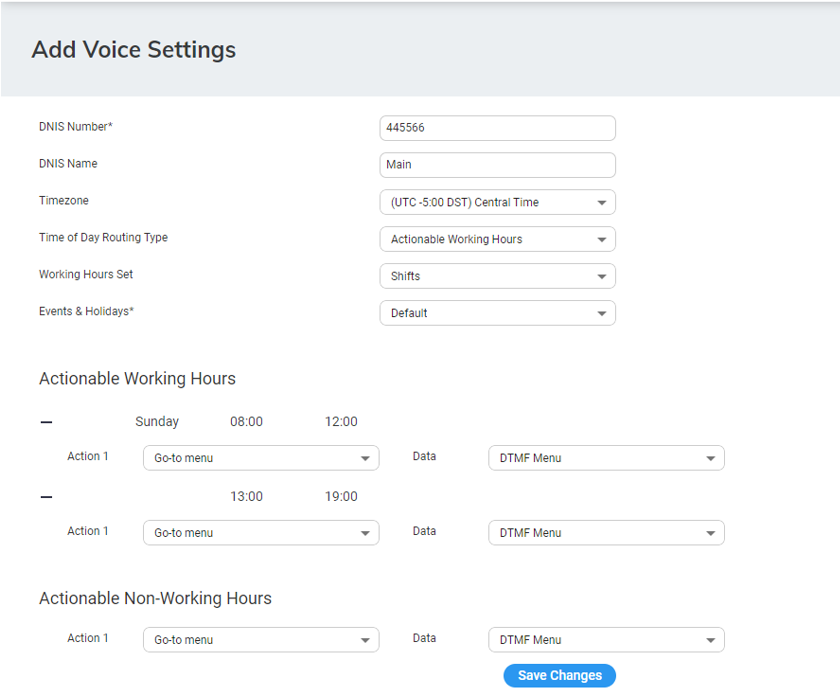
Task: Click the Save Changes button
Action: (559, 676)
